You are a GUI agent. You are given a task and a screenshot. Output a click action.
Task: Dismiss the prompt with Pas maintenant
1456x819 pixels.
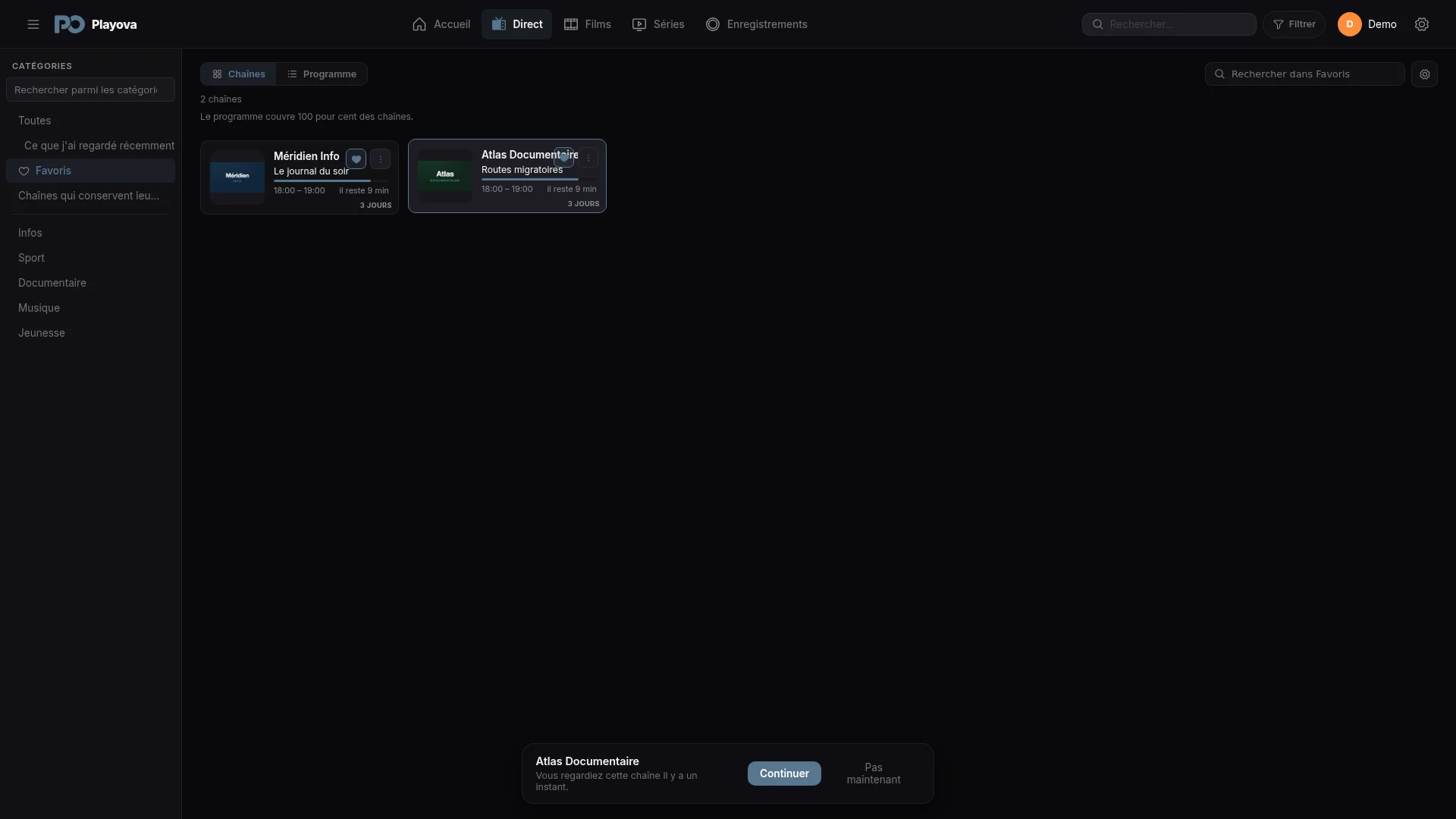click(874, 773)
